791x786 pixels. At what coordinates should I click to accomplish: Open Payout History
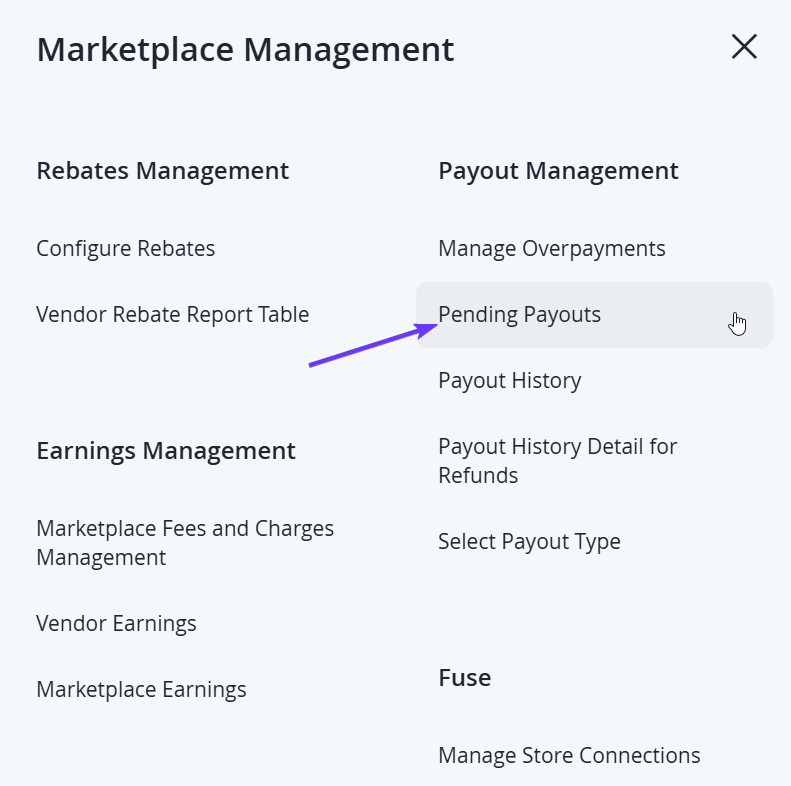tap(510, 381)
